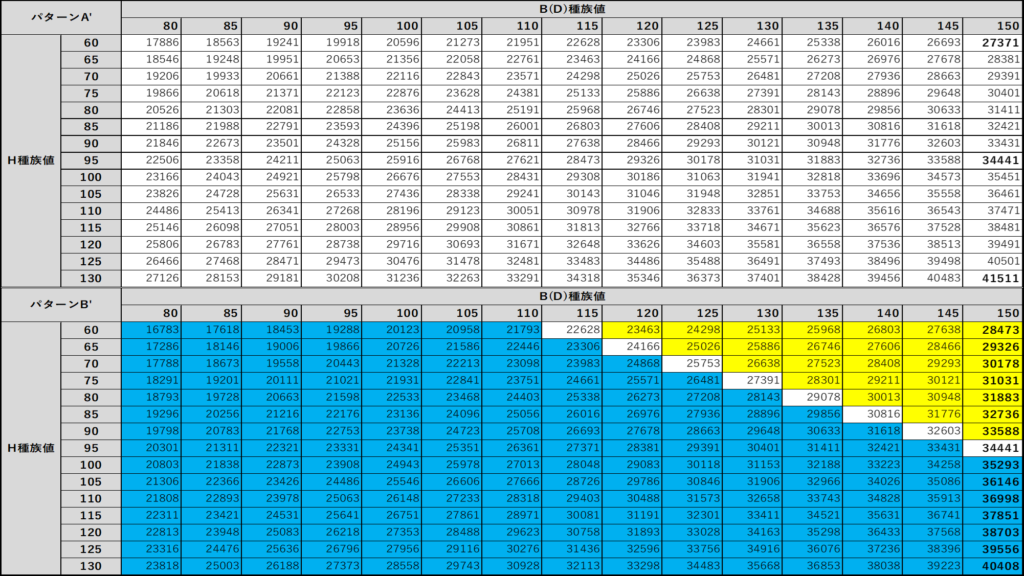Select white bold cell 34441 in the パターンB' table

pos(1000,448)
